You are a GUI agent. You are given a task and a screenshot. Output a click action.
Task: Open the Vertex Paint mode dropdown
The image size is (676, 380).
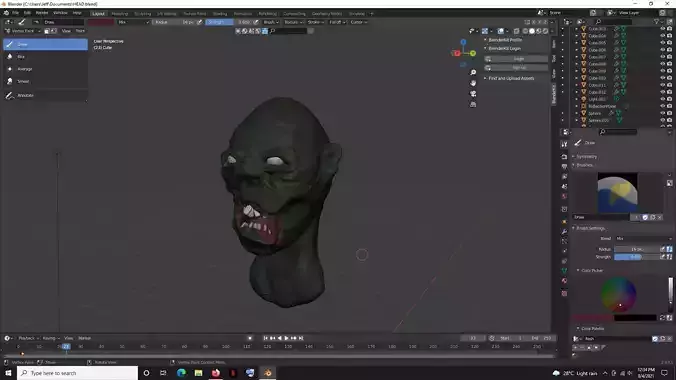[x=22, y=31]
